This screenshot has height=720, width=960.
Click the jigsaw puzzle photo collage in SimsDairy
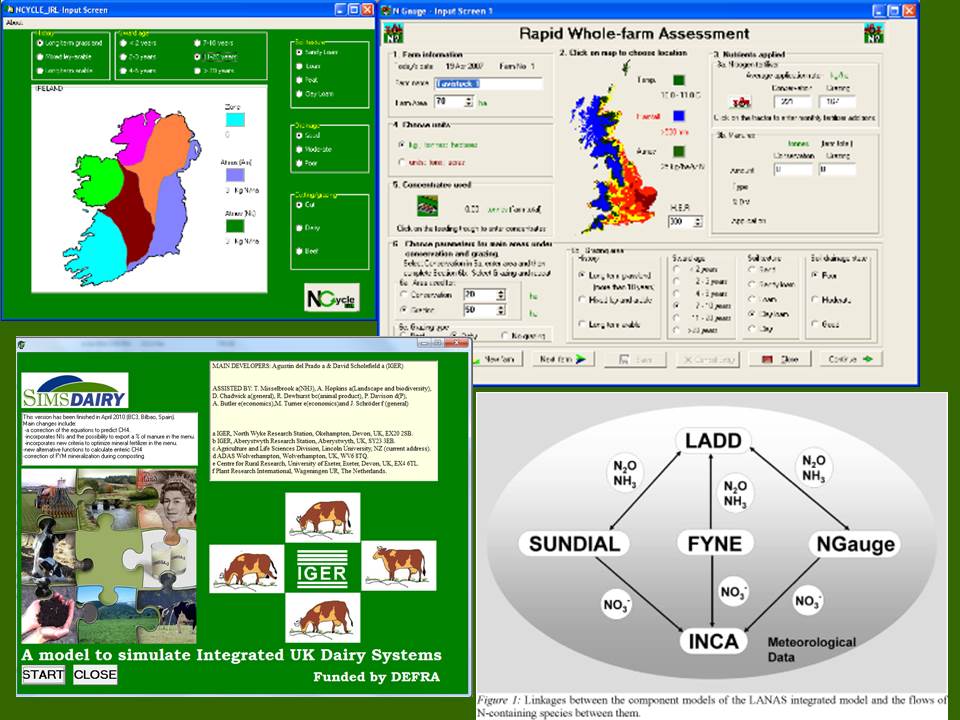coord(109,556)
